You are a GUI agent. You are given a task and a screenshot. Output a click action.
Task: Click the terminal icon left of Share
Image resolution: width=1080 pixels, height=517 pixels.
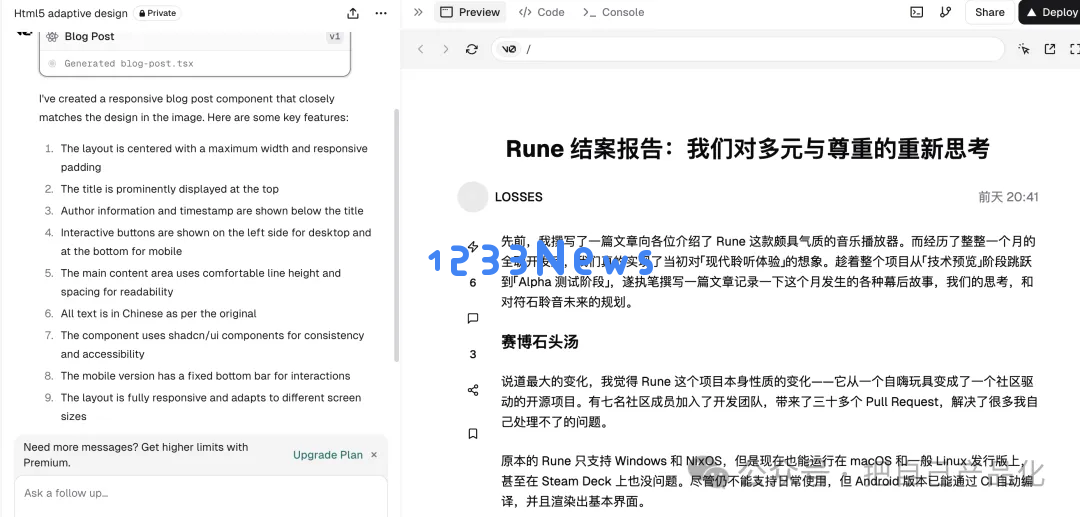tap(917, 12)
